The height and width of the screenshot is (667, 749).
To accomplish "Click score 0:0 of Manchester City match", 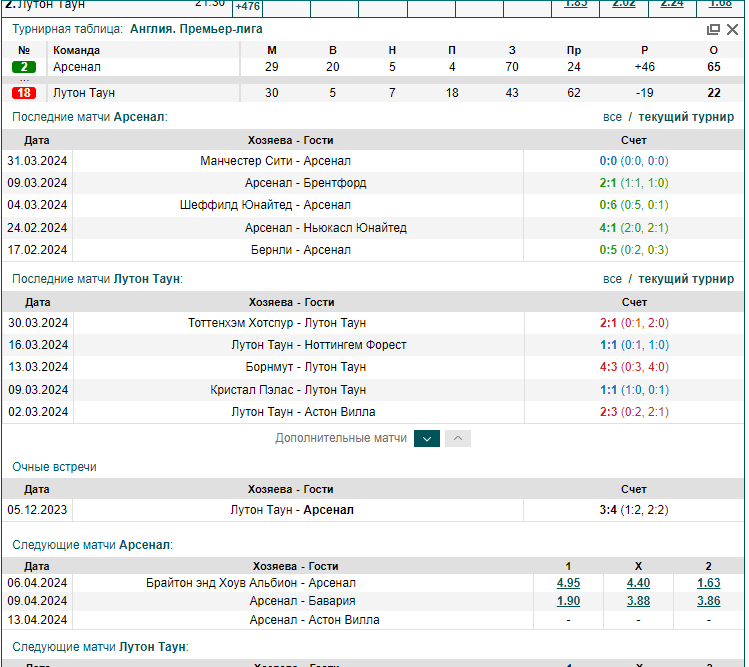I will pos(608,161).
